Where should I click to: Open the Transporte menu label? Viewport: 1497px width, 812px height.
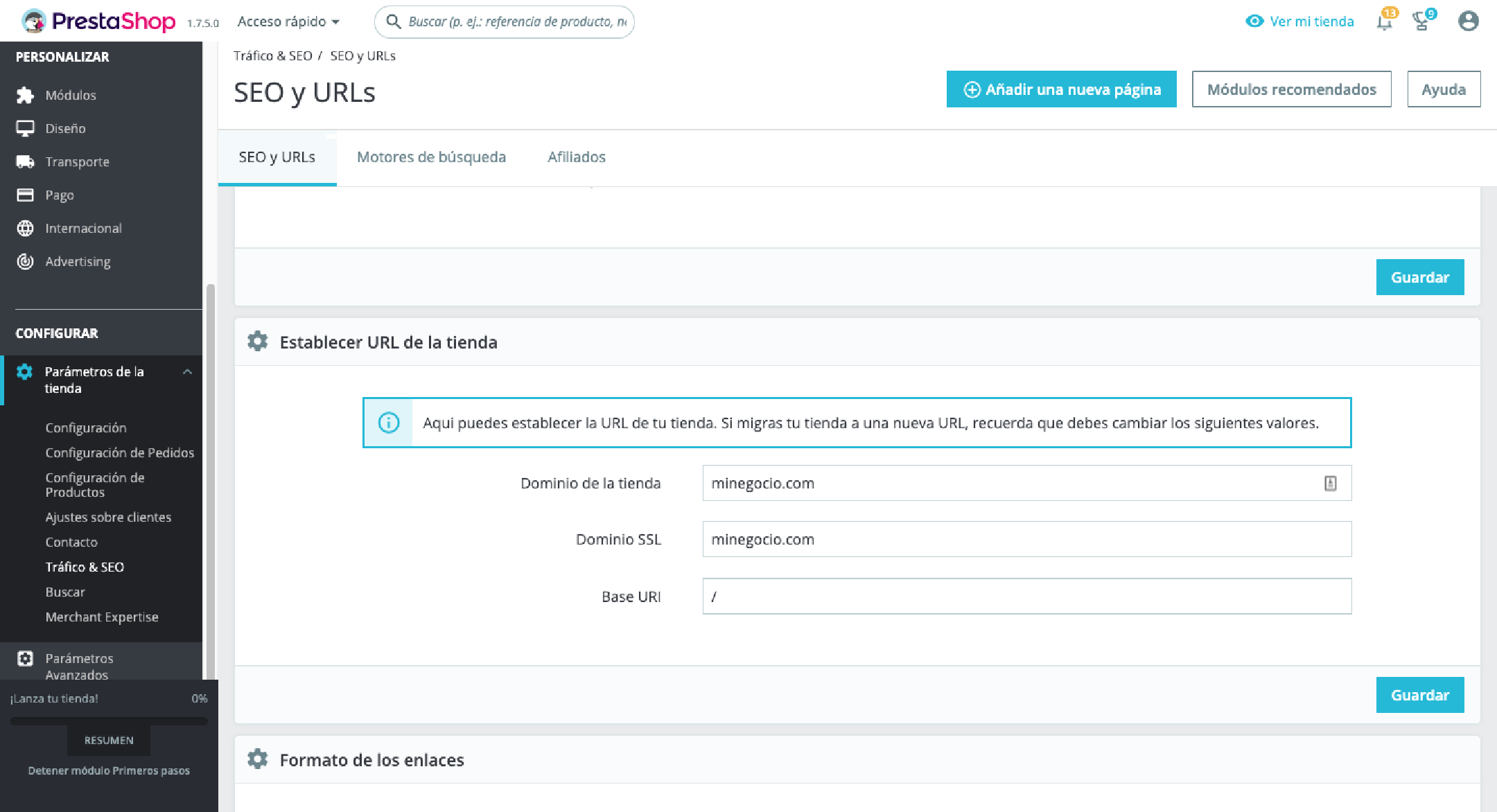tap(77, 161)
